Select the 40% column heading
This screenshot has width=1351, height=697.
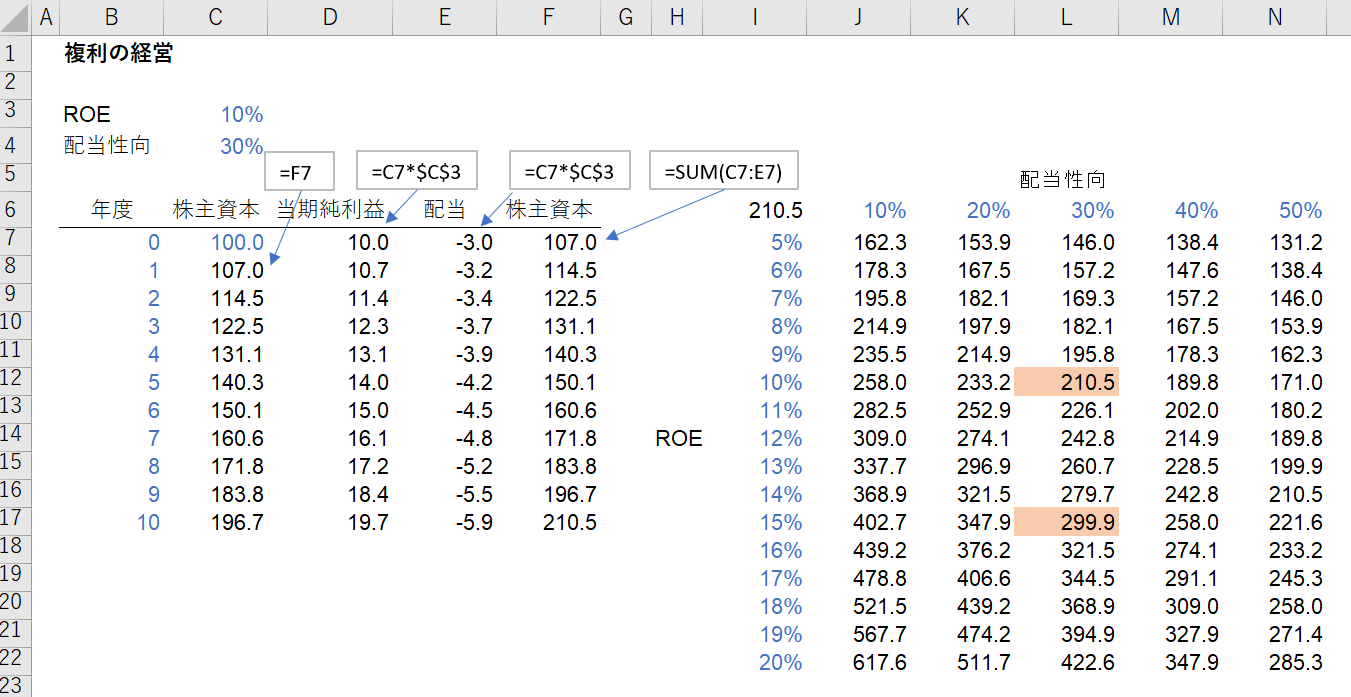[1196, 210]
